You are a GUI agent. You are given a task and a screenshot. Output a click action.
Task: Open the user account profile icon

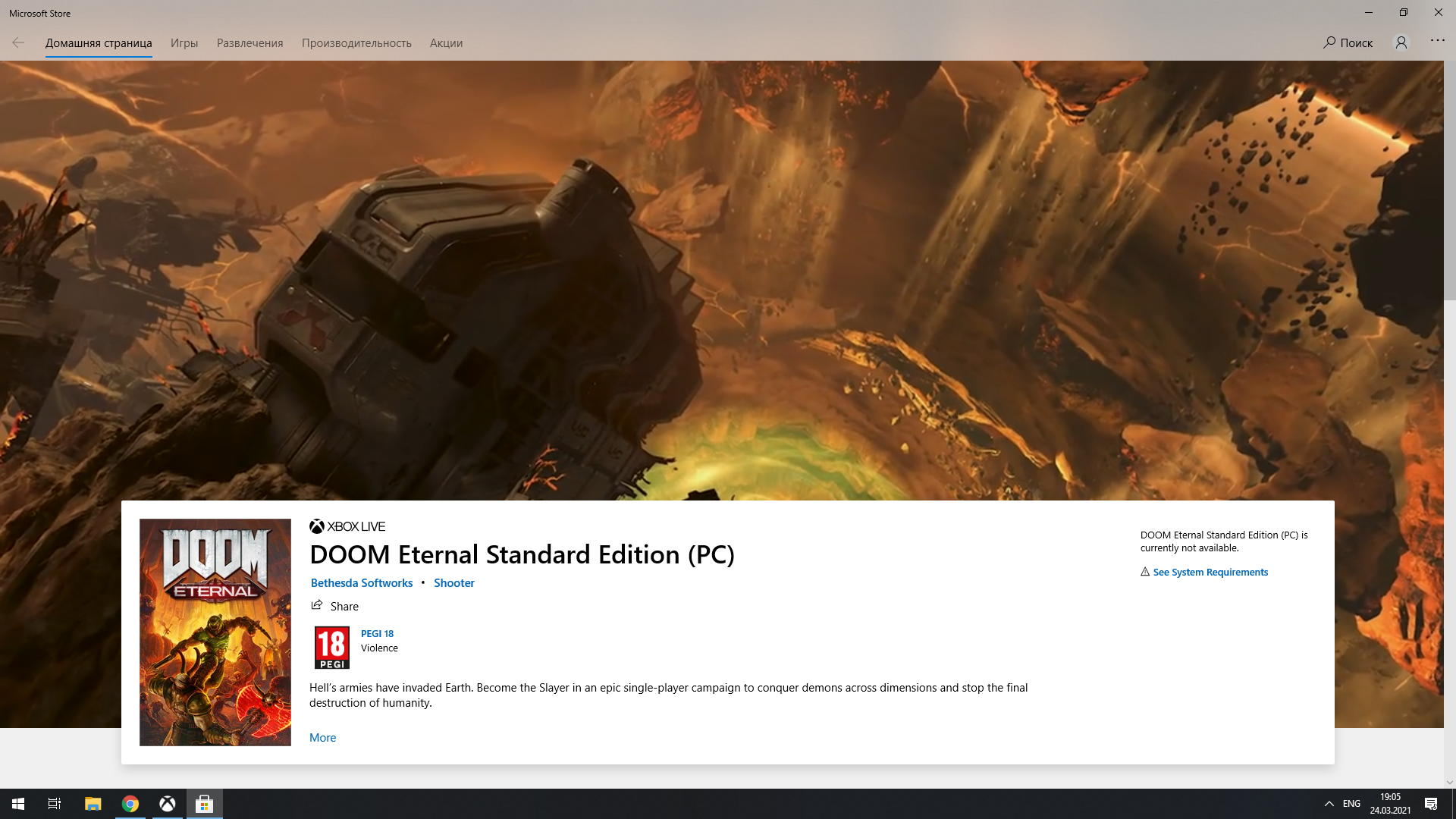1401,42
